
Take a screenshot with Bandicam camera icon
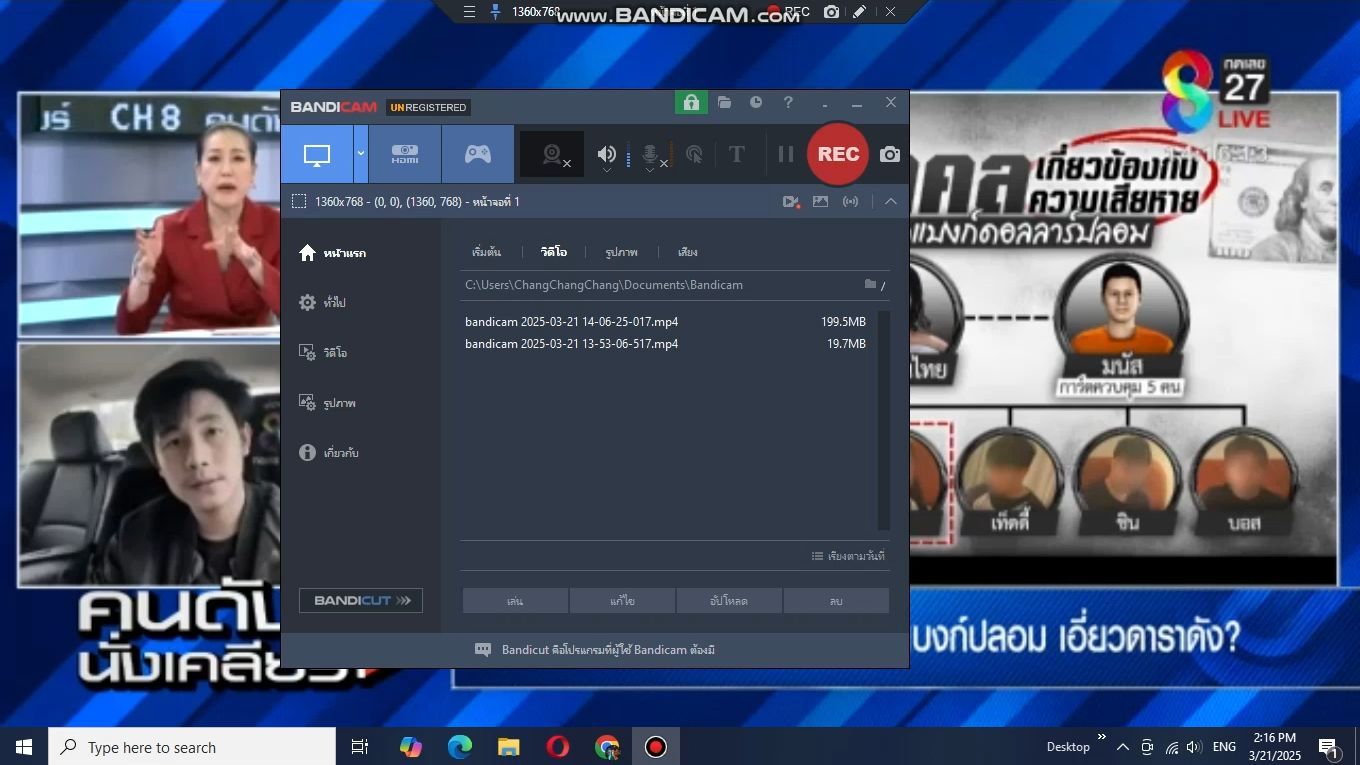tap(890, 154)
